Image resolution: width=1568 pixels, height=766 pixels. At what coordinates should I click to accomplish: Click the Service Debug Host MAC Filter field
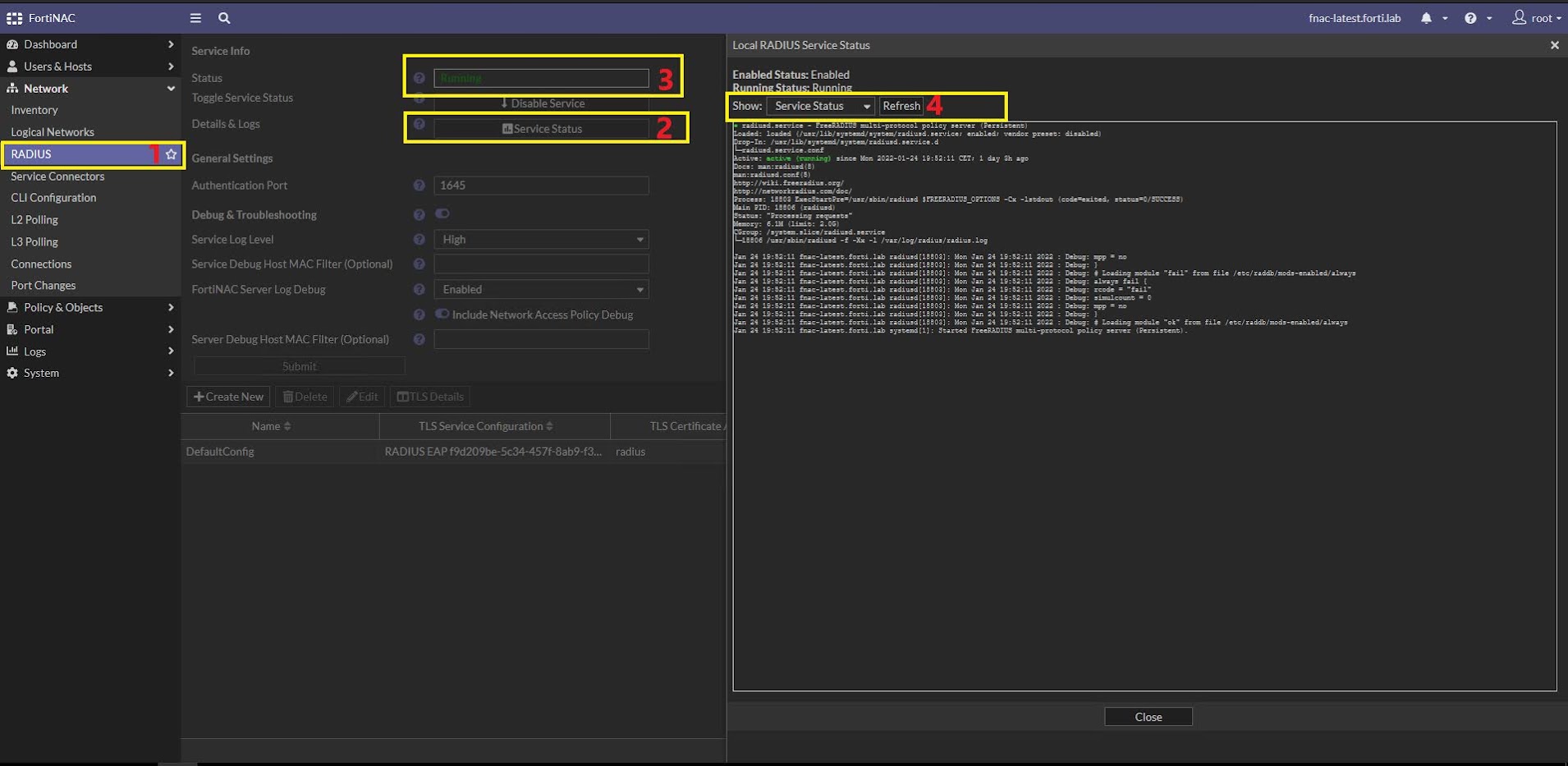541,264
